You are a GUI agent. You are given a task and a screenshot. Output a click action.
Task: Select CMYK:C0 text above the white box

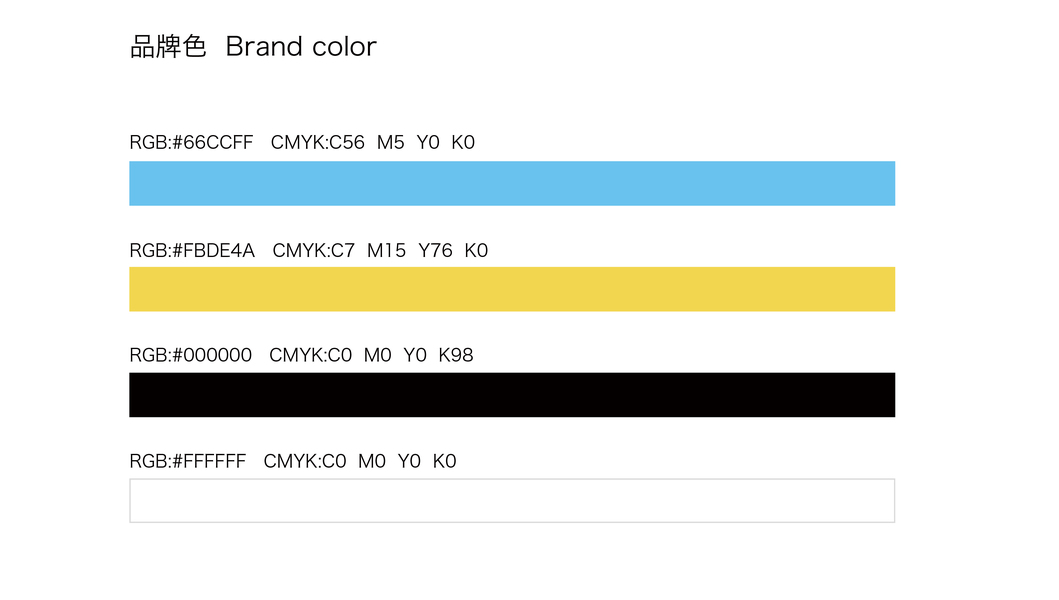pos(305,461)
